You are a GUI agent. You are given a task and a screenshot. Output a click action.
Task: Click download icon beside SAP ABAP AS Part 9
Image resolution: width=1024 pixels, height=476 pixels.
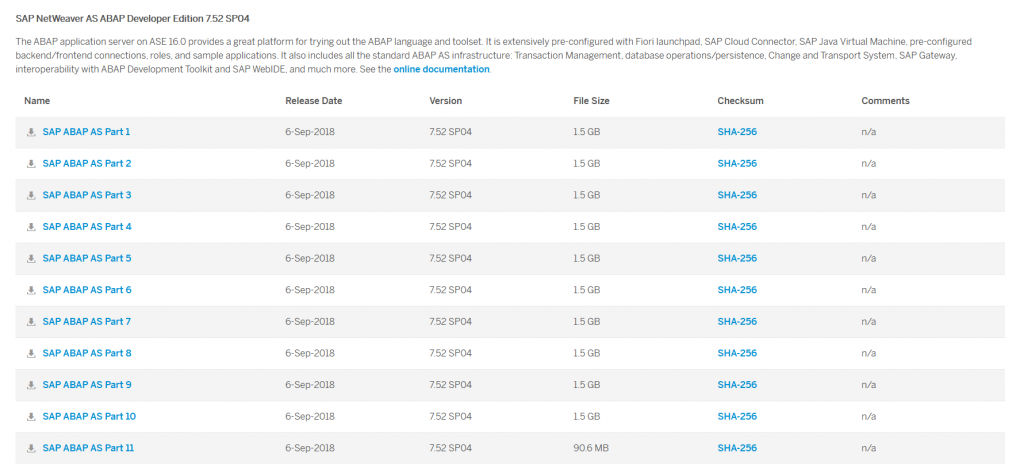click(31, 385)
